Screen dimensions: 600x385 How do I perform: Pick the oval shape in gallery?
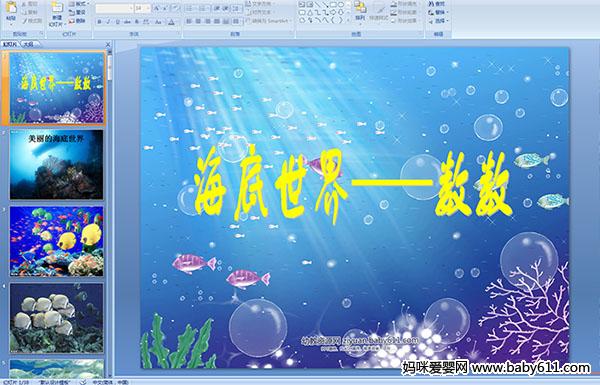(x=340, y=5)
